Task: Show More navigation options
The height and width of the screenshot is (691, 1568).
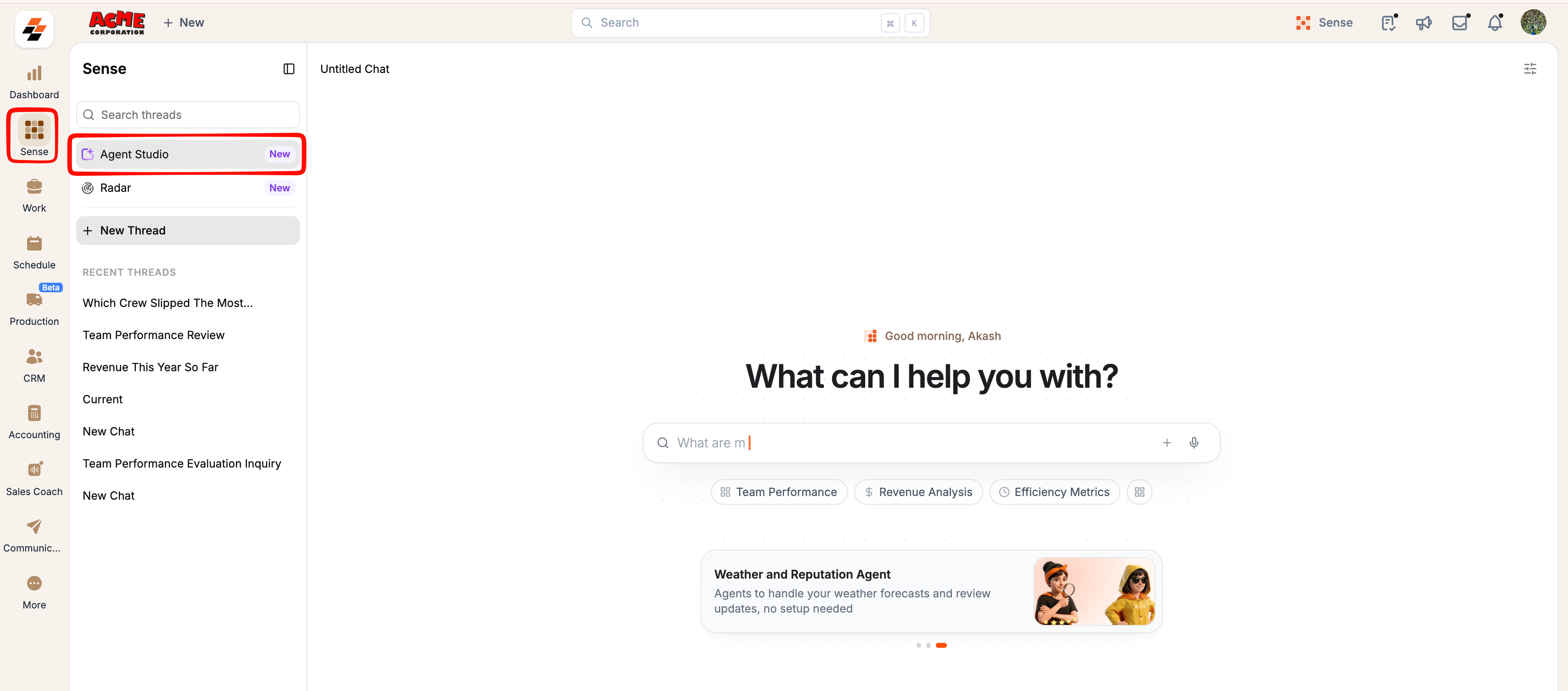Action: 34,592
